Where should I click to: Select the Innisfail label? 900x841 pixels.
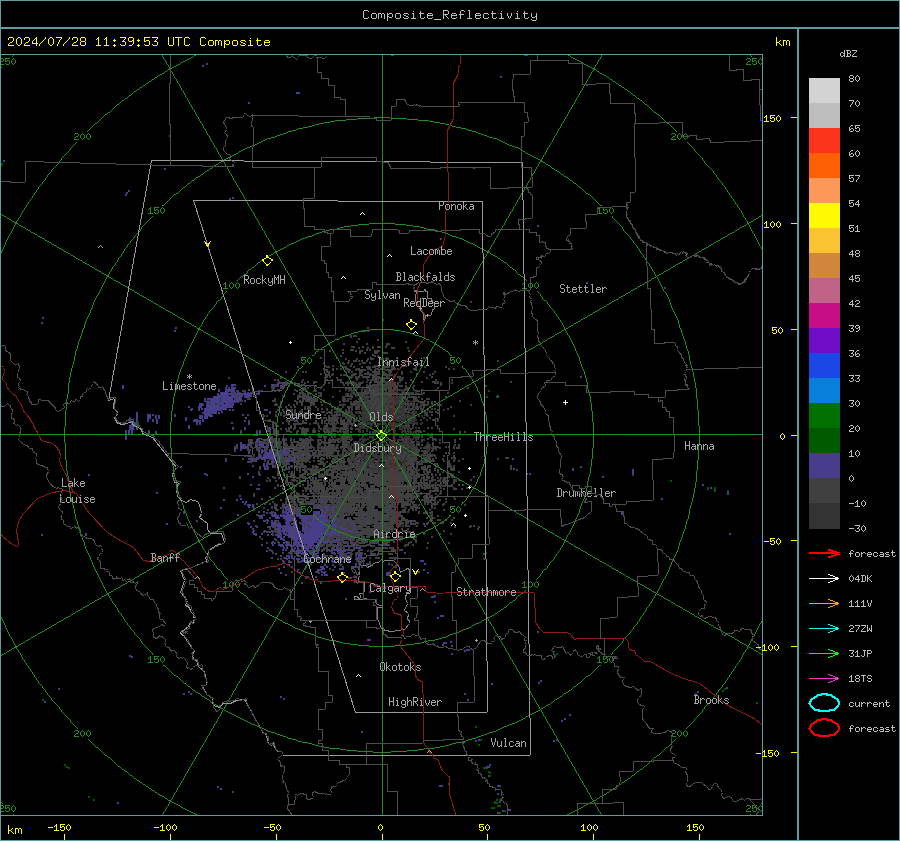point(403,362)
